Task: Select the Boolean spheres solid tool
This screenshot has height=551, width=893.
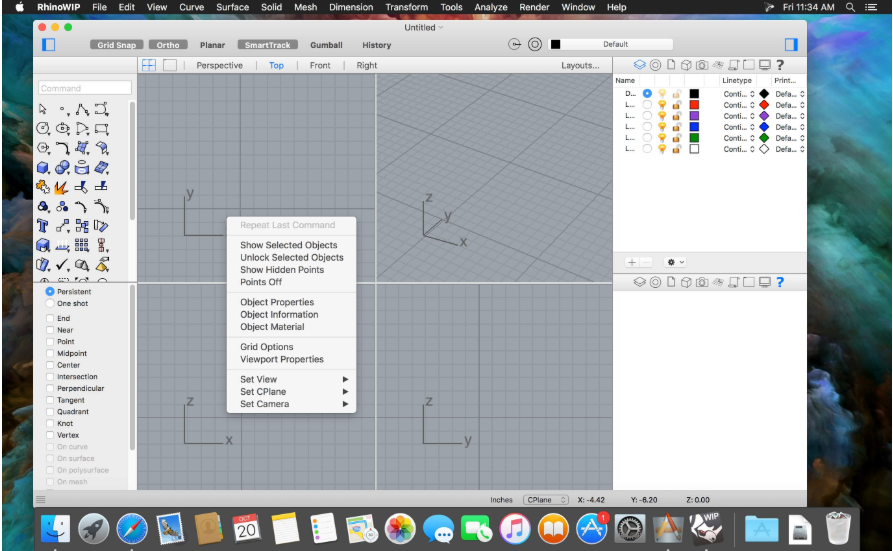Action: (63, 168)
